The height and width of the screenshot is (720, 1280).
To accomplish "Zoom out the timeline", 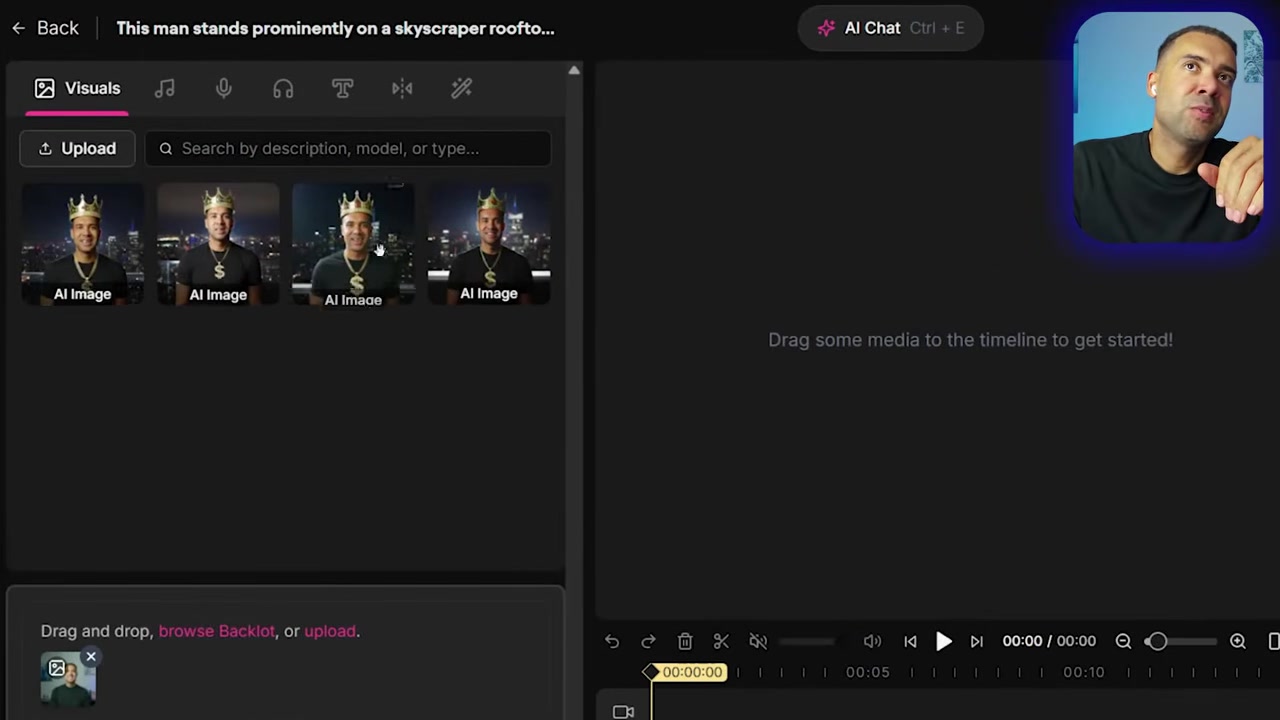I will pyautogui.click(x=1123, y=641).
